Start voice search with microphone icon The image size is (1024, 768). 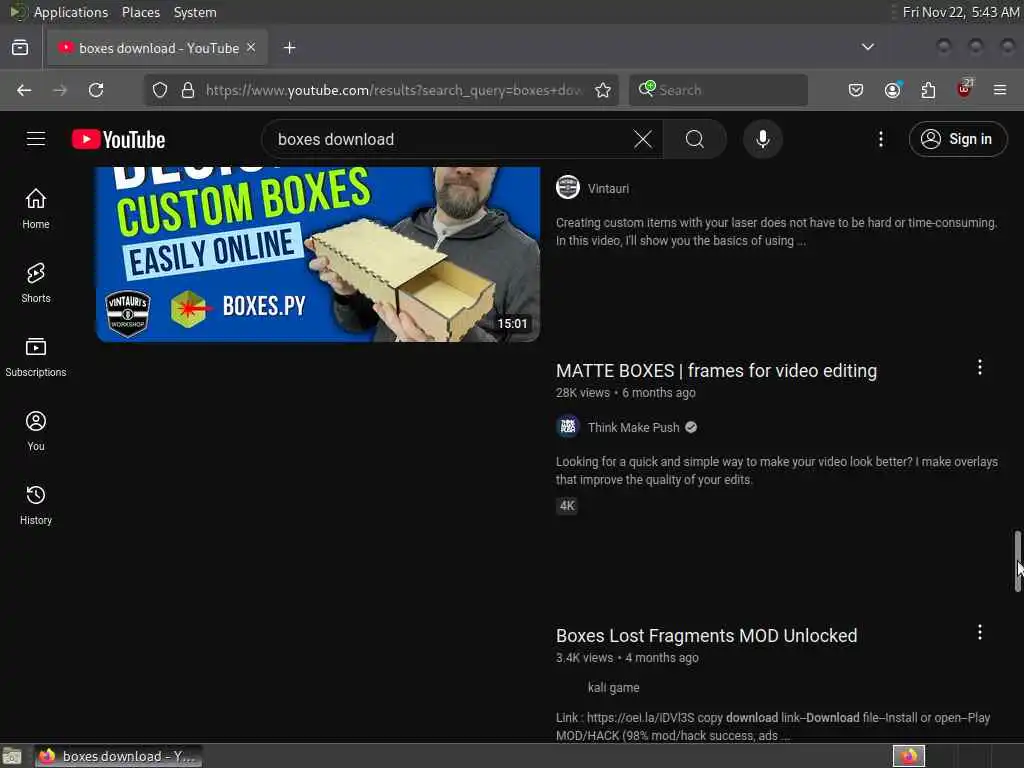coord(763,139)
